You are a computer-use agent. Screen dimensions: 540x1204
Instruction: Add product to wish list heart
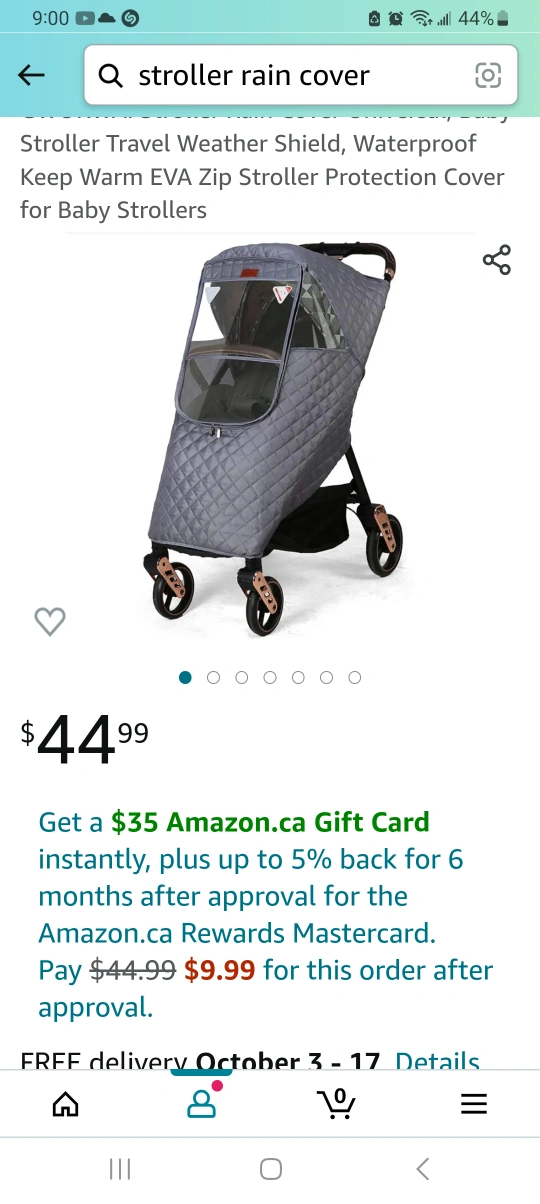[50, 622]
